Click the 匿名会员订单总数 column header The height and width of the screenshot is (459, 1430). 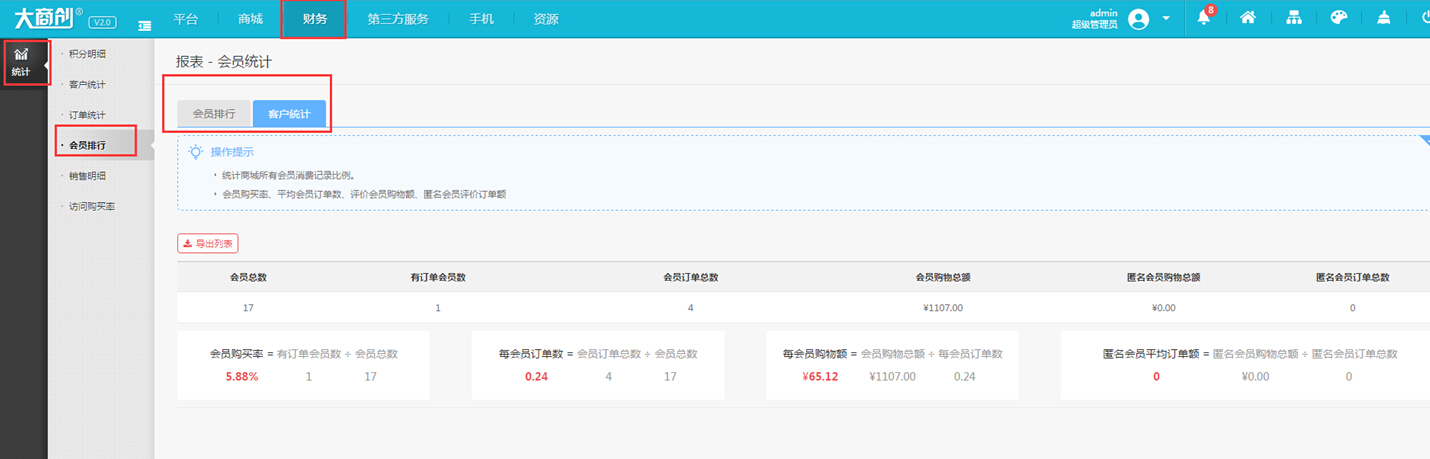coord(1352,277)
